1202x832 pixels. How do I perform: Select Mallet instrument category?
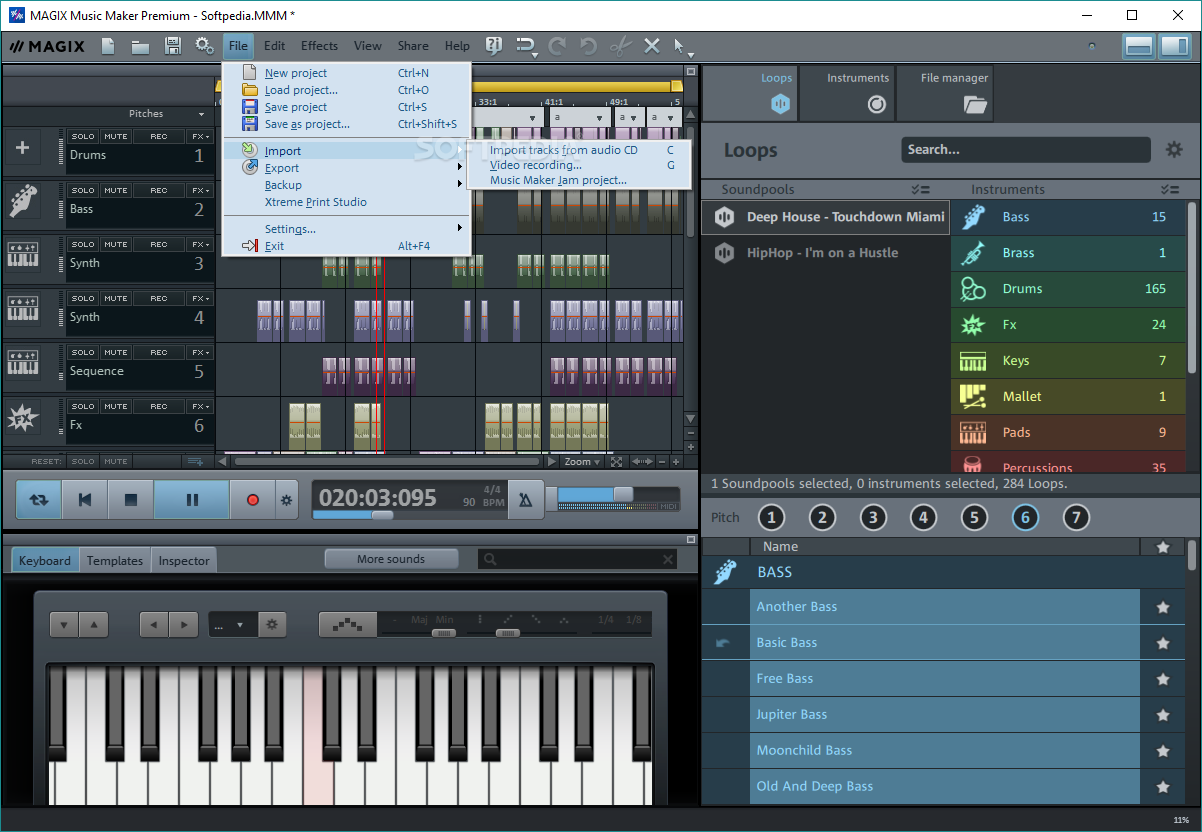1068,397
